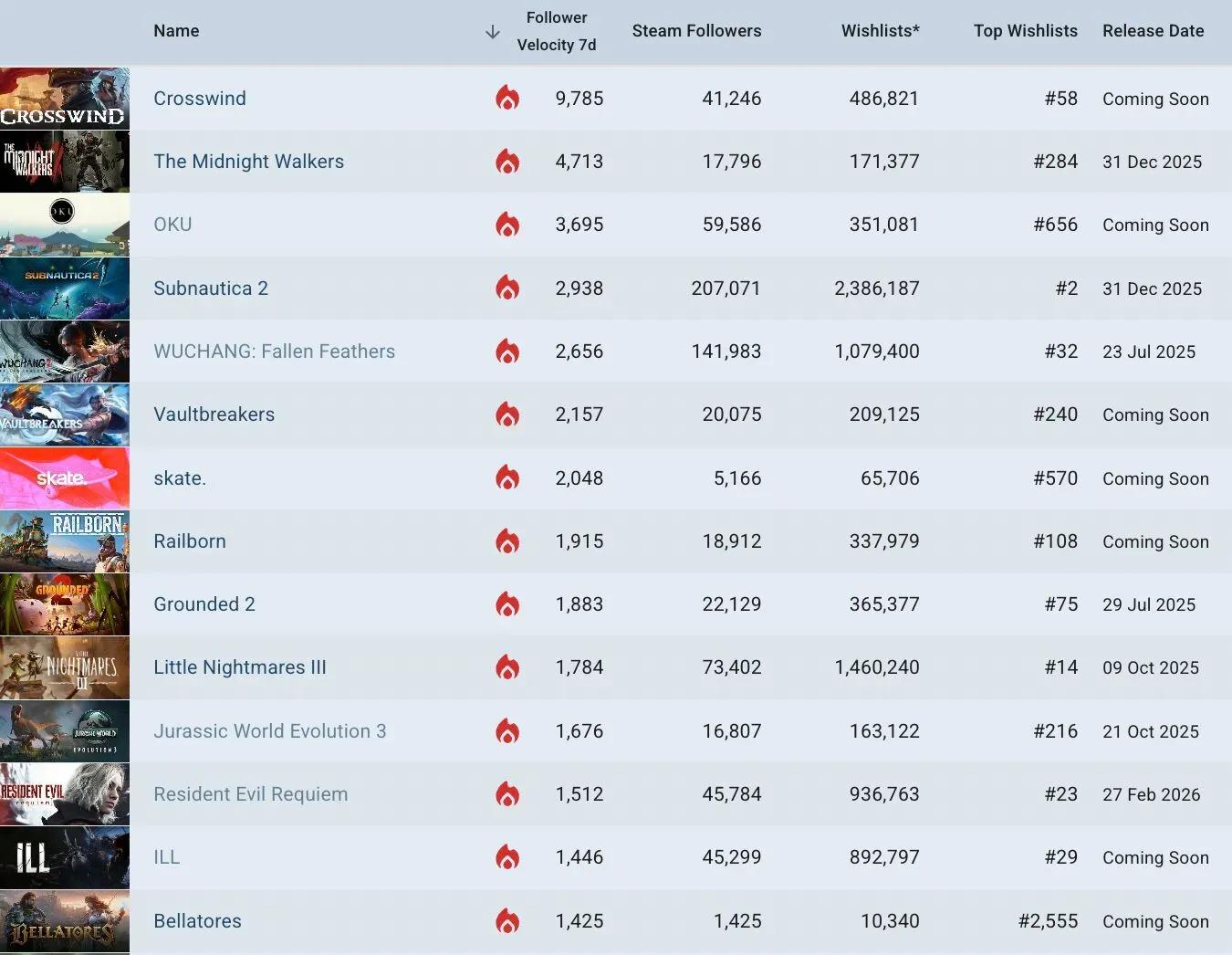
Task: Click the trending flame icon for OKU
Action: point(508,225)
